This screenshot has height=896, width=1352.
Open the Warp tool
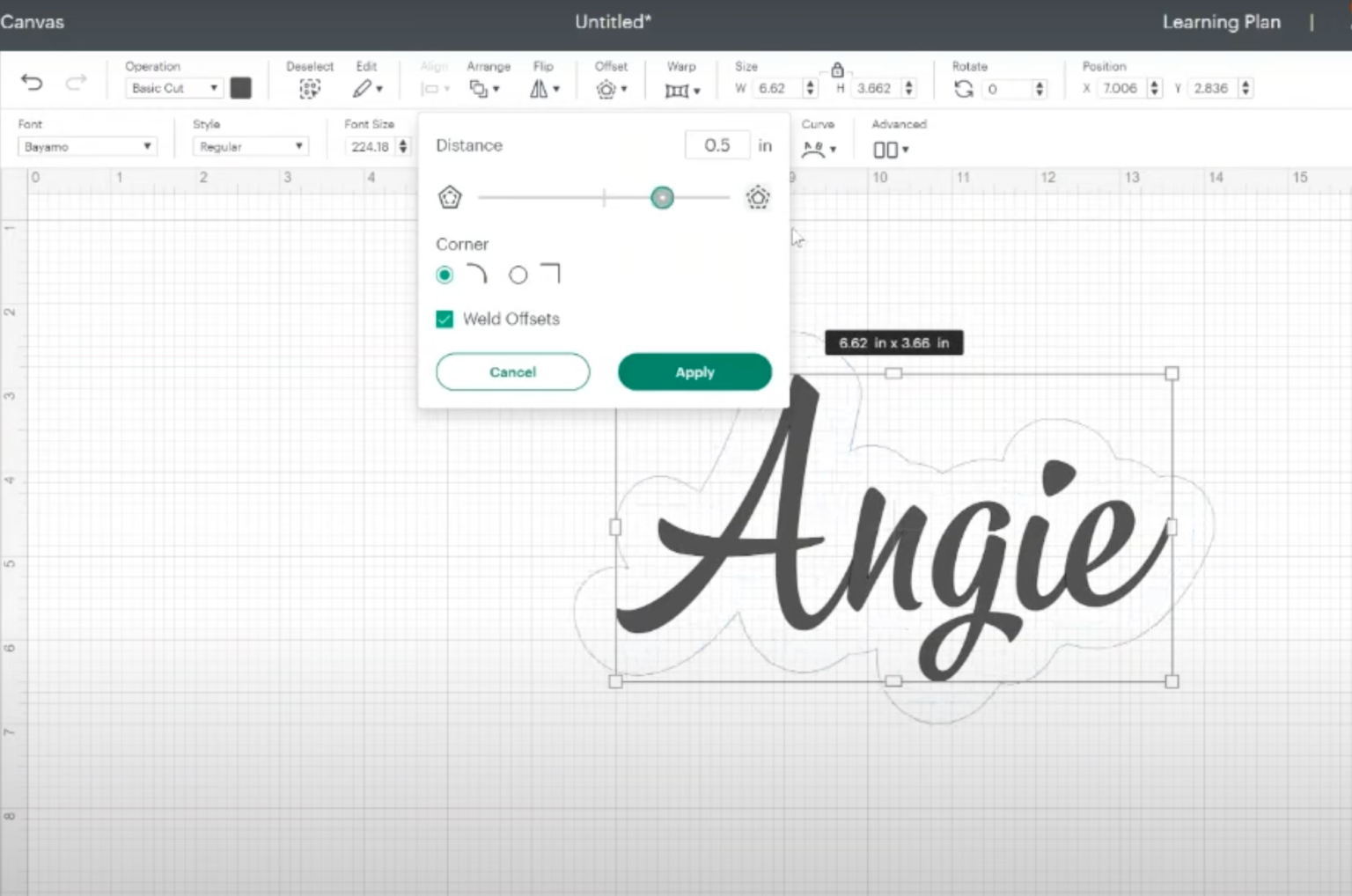pos(680,90)
